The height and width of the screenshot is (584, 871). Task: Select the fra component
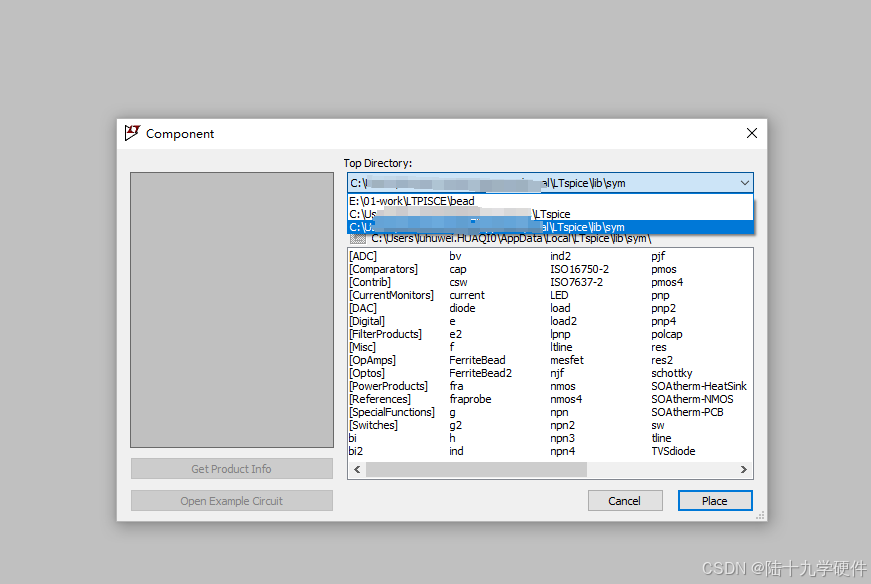coord(456,386)
